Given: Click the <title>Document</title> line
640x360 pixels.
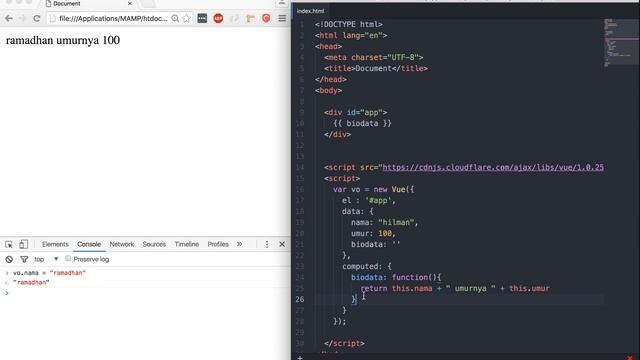Looking at the screenshot, I should tap(376, 68).
